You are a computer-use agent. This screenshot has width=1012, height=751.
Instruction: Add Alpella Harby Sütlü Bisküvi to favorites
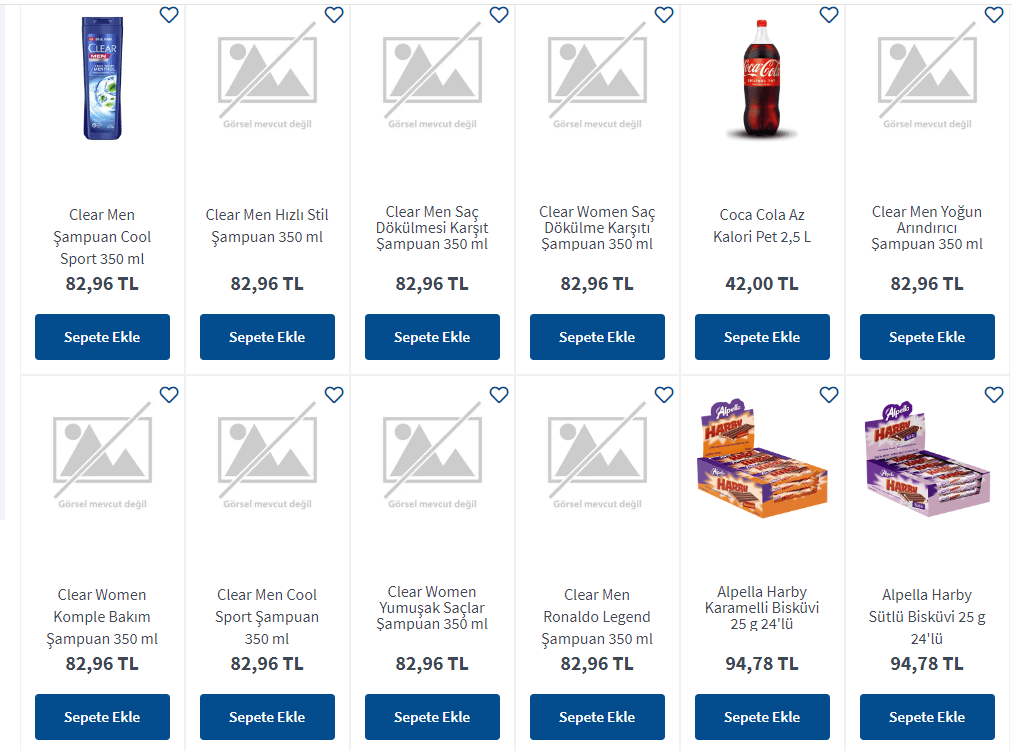click(x=994, y=395)
